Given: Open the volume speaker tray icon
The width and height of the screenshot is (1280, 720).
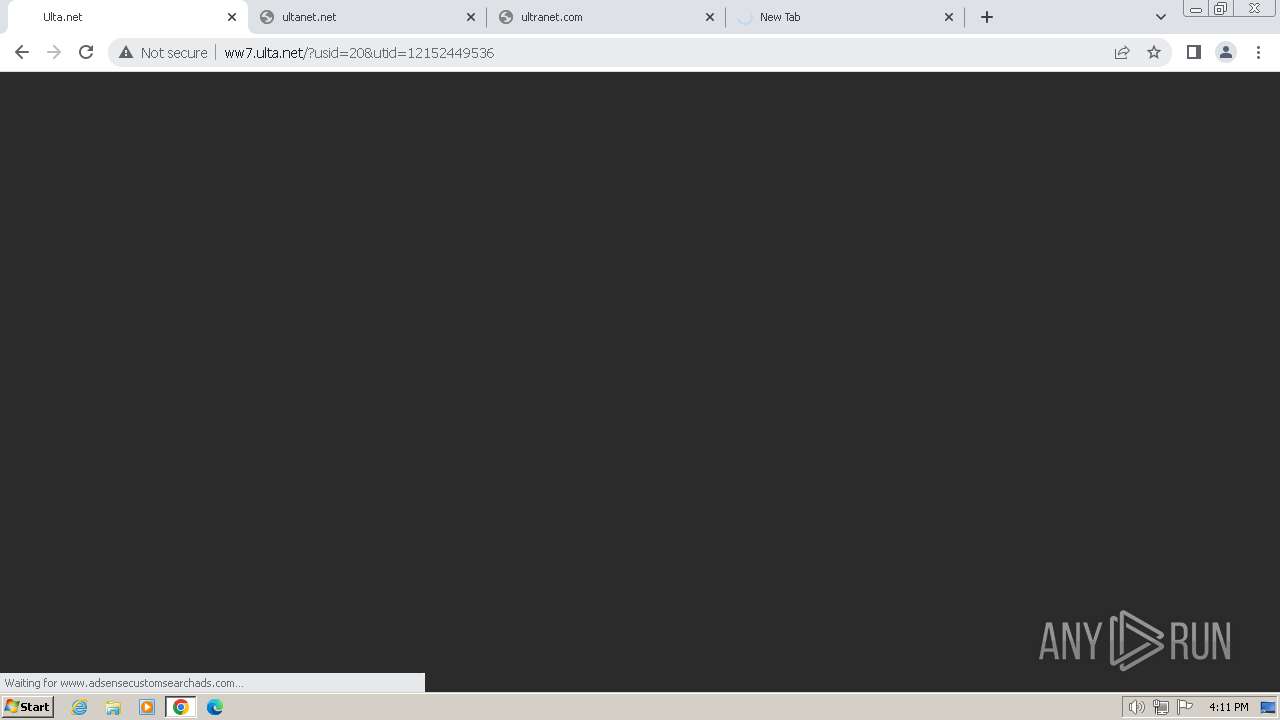Looking at the screenshot, I should 1136,707.
